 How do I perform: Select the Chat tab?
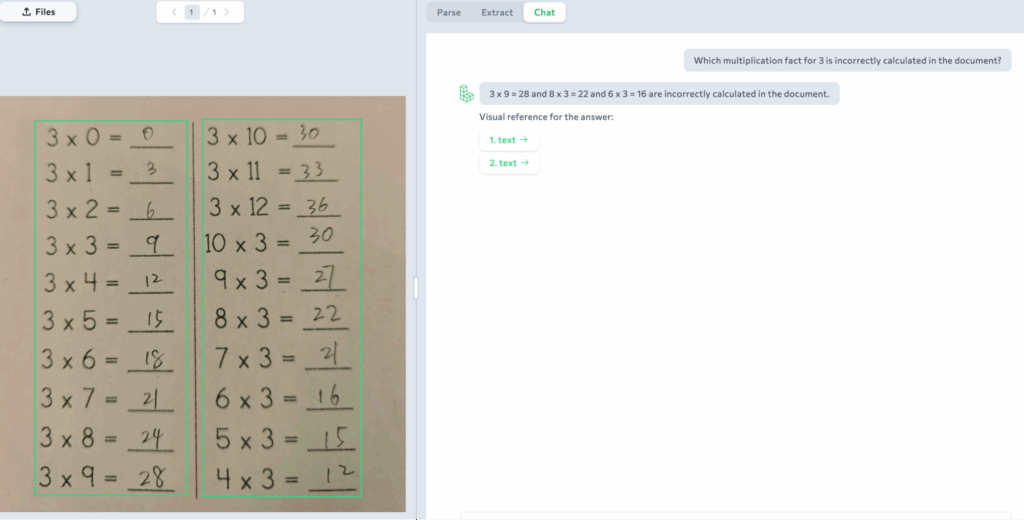(x=544, y=12)
